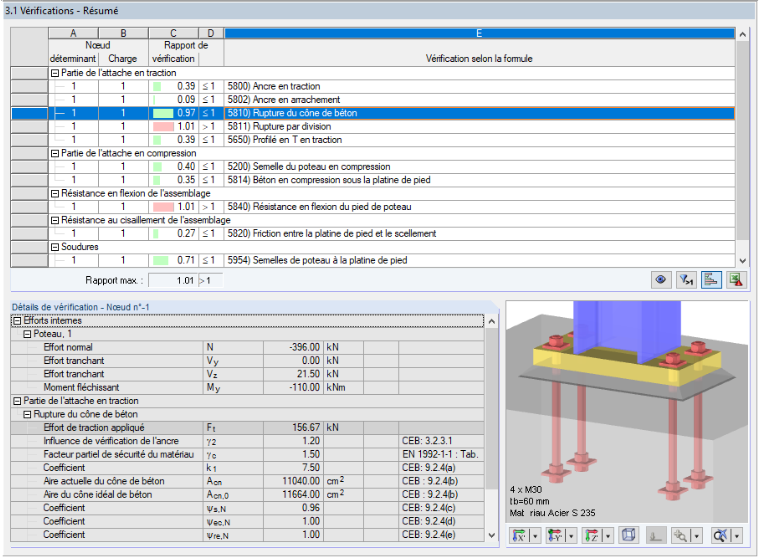The image size is (760, 558).
Task: Click 'Moment fléchissant' detail row
Action: point(247,388)
